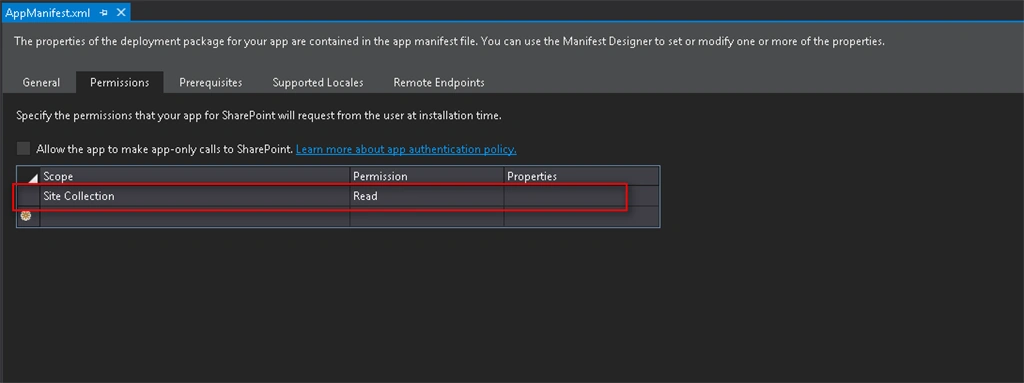Click empty Permission cell in new row
This screenshot has width=1024, height=383.
427,216
